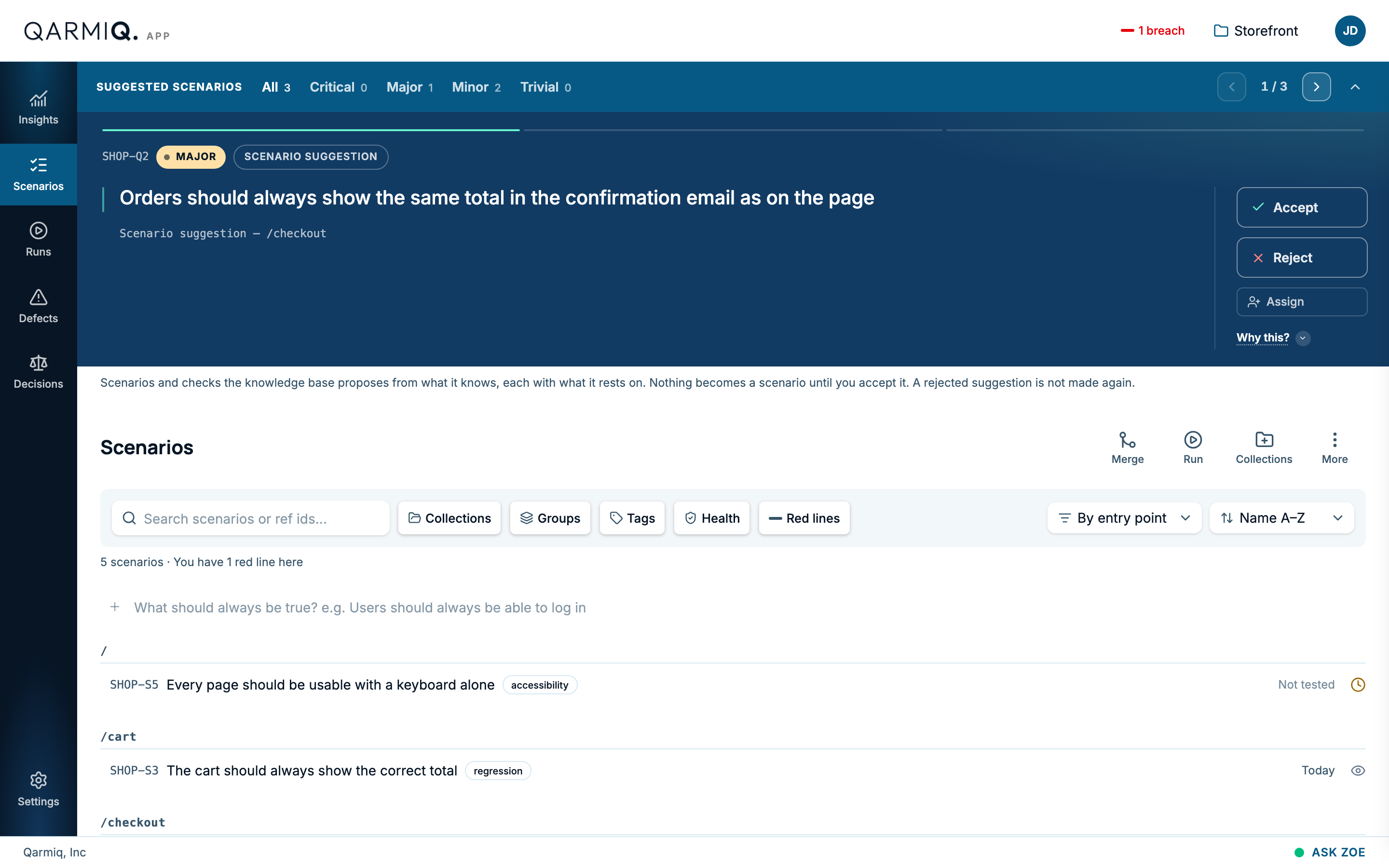1389x868 pixels.
Task: Toggle the Red lines filter
Action: 803,518
